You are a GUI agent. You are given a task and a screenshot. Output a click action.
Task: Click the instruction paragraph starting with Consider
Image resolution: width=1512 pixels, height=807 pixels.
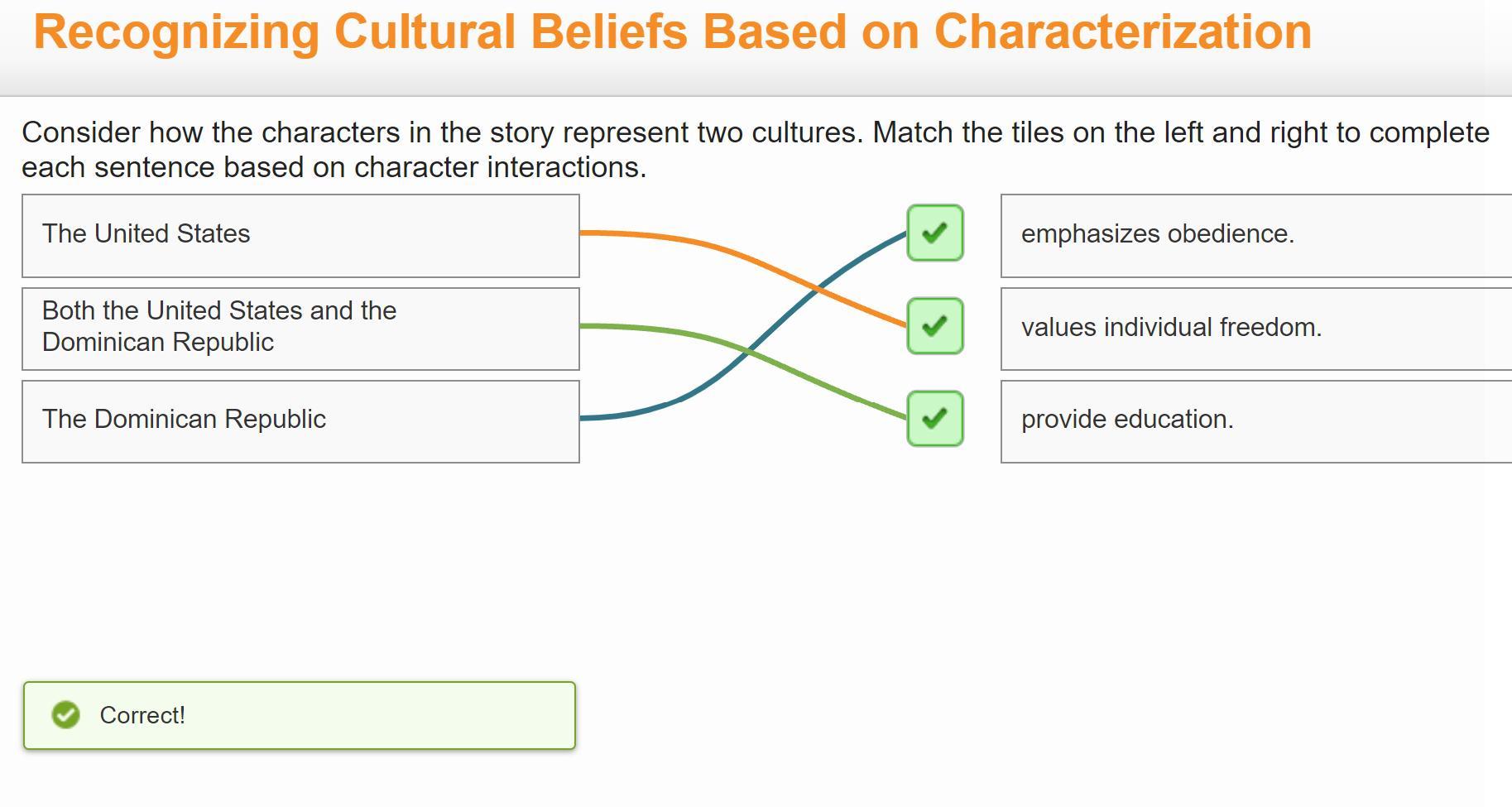(x=755, y=150)
